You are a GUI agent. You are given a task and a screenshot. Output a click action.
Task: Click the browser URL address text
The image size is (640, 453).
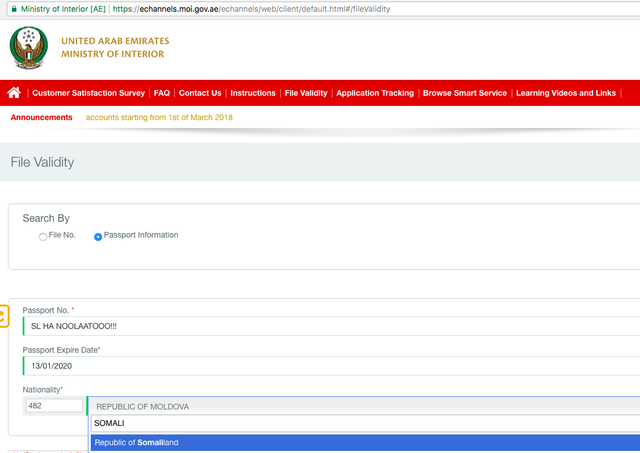pos(251,9)
